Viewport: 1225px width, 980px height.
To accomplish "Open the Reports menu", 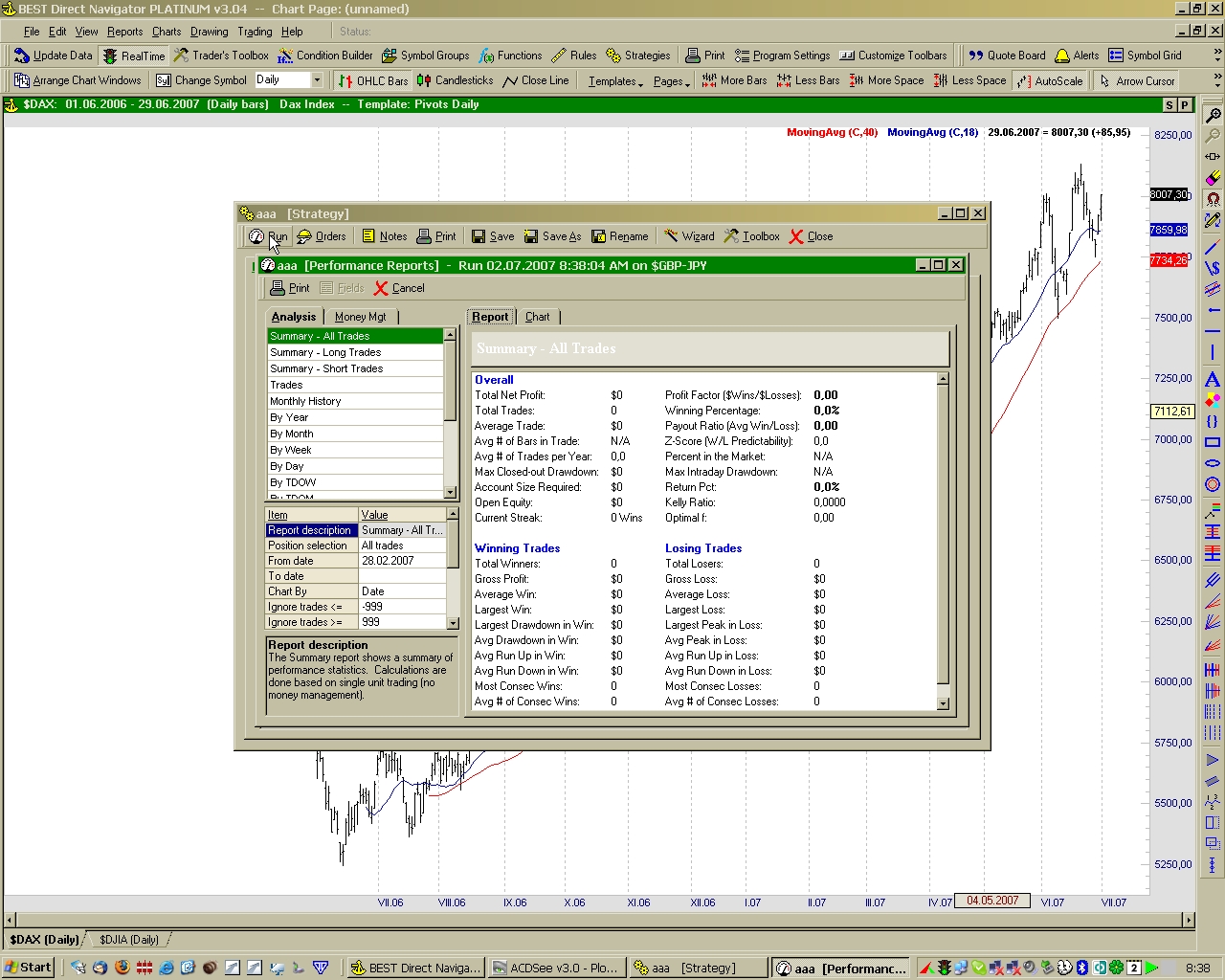I will pyautogui.click(x=124, y=32).
